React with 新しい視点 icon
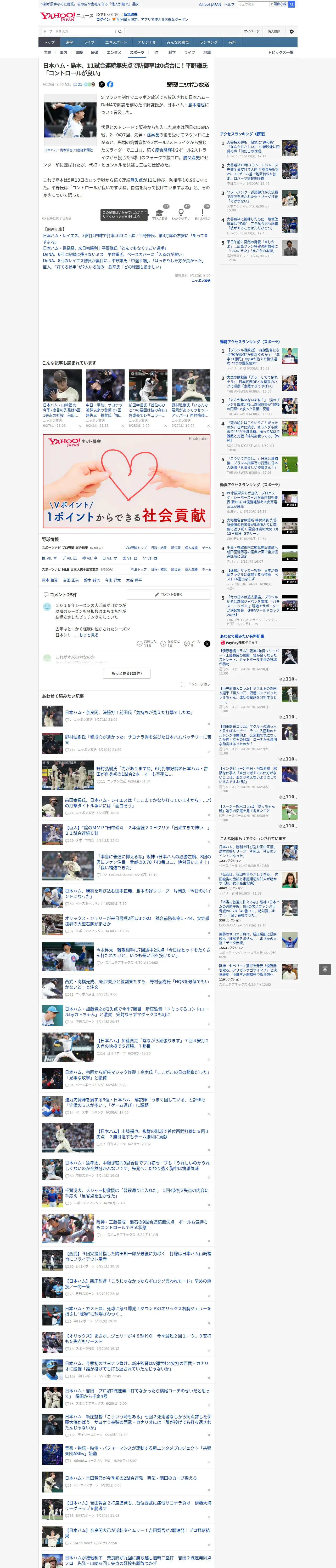The height and width of the screenshot is (1568, 336). pos(203,213)
